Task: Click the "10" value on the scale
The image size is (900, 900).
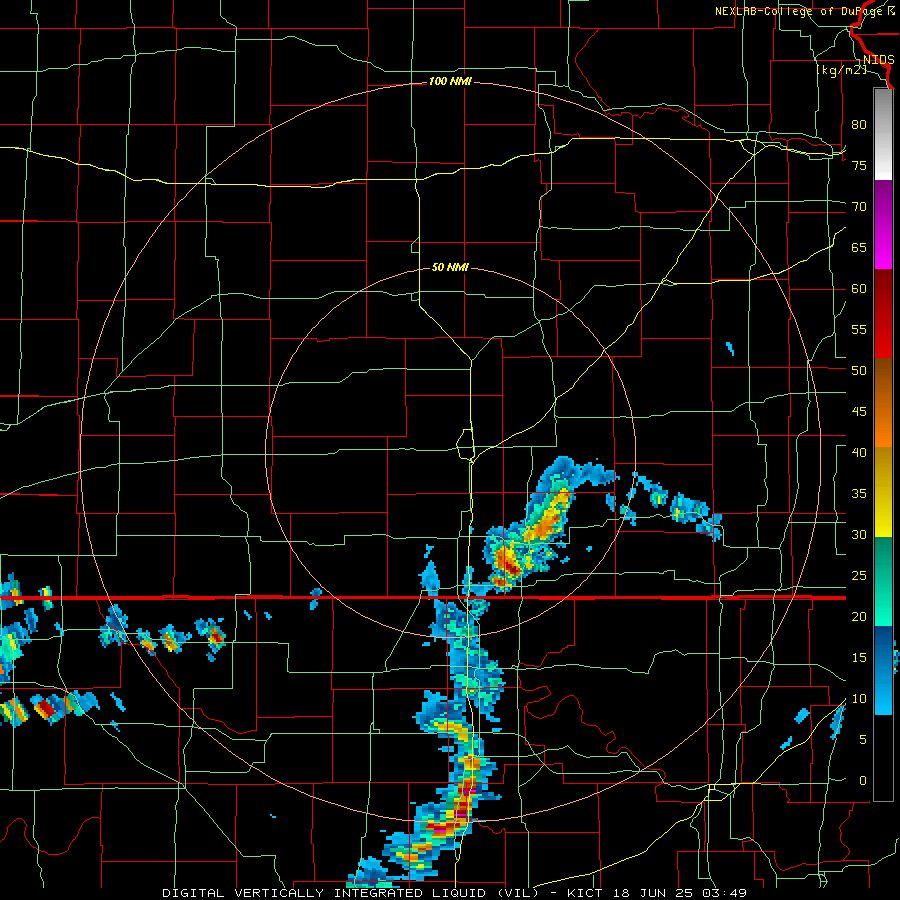Action: [x=859, y=699]
